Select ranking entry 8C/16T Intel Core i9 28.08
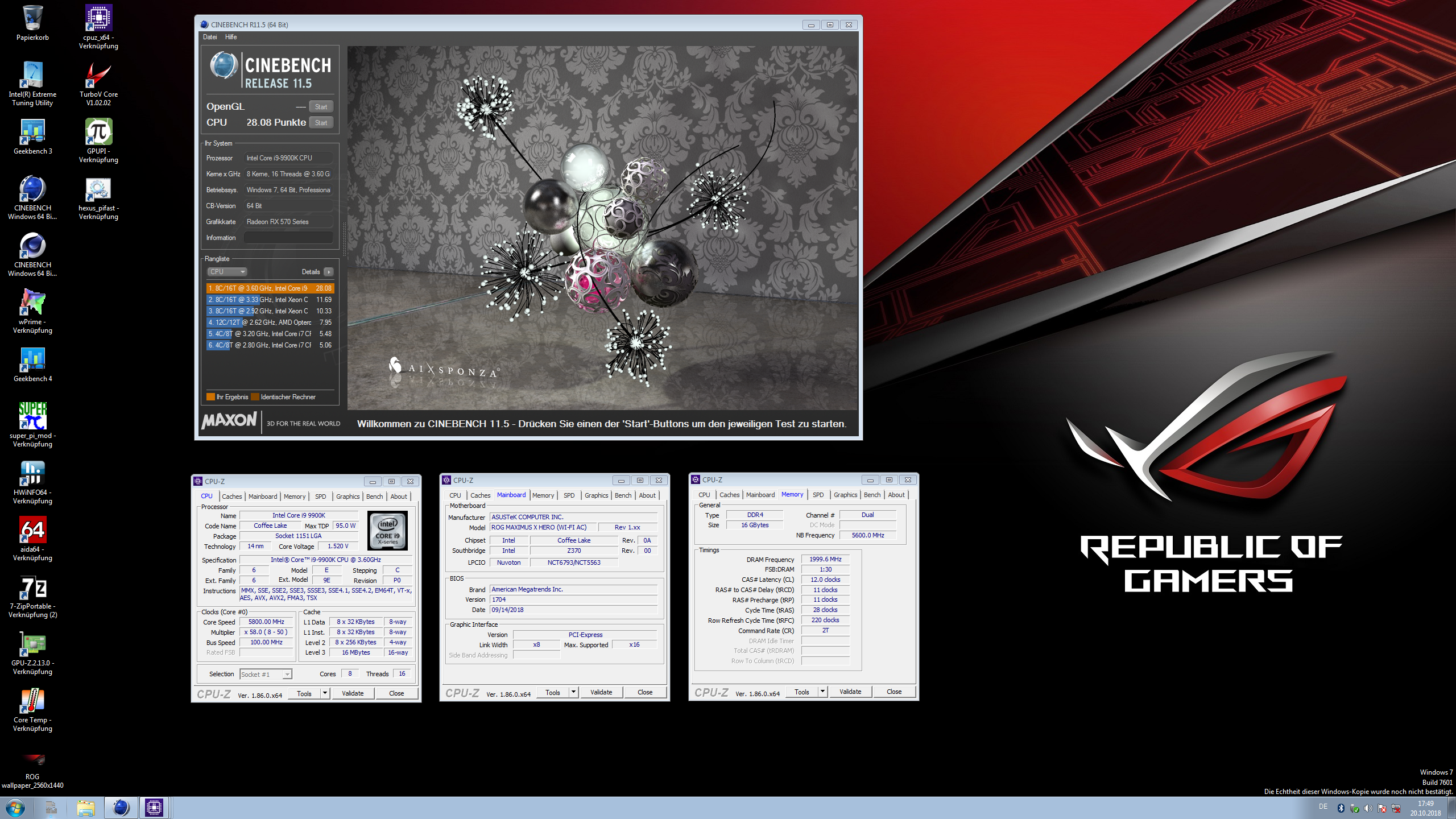Image resolution: width=1456 pixels, height=819 pixels. pyautogui.click(x=270, y=288)
